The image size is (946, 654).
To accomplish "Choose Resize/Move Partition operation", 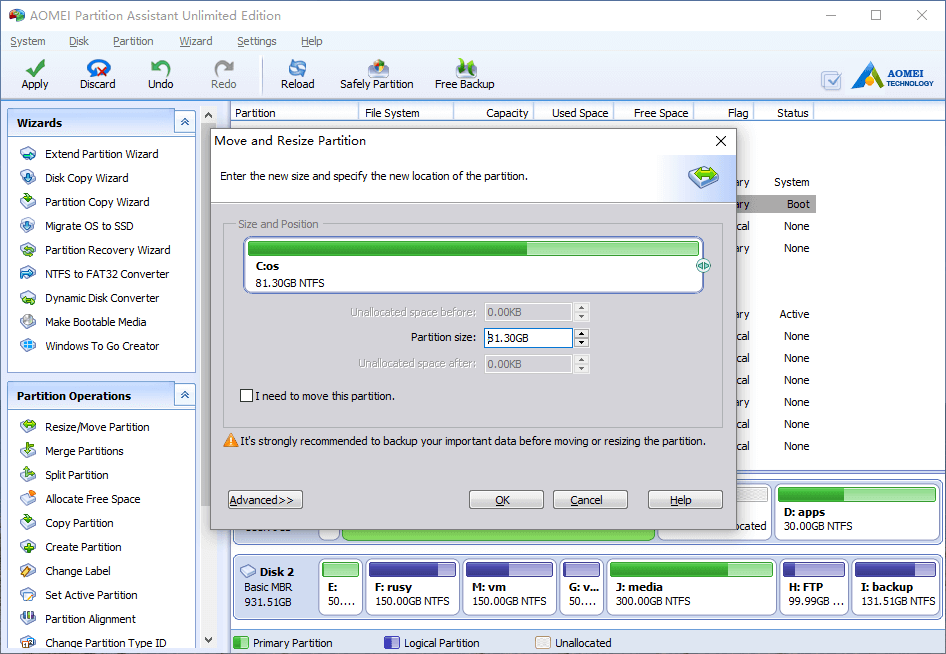I will (x=97, y=427).
